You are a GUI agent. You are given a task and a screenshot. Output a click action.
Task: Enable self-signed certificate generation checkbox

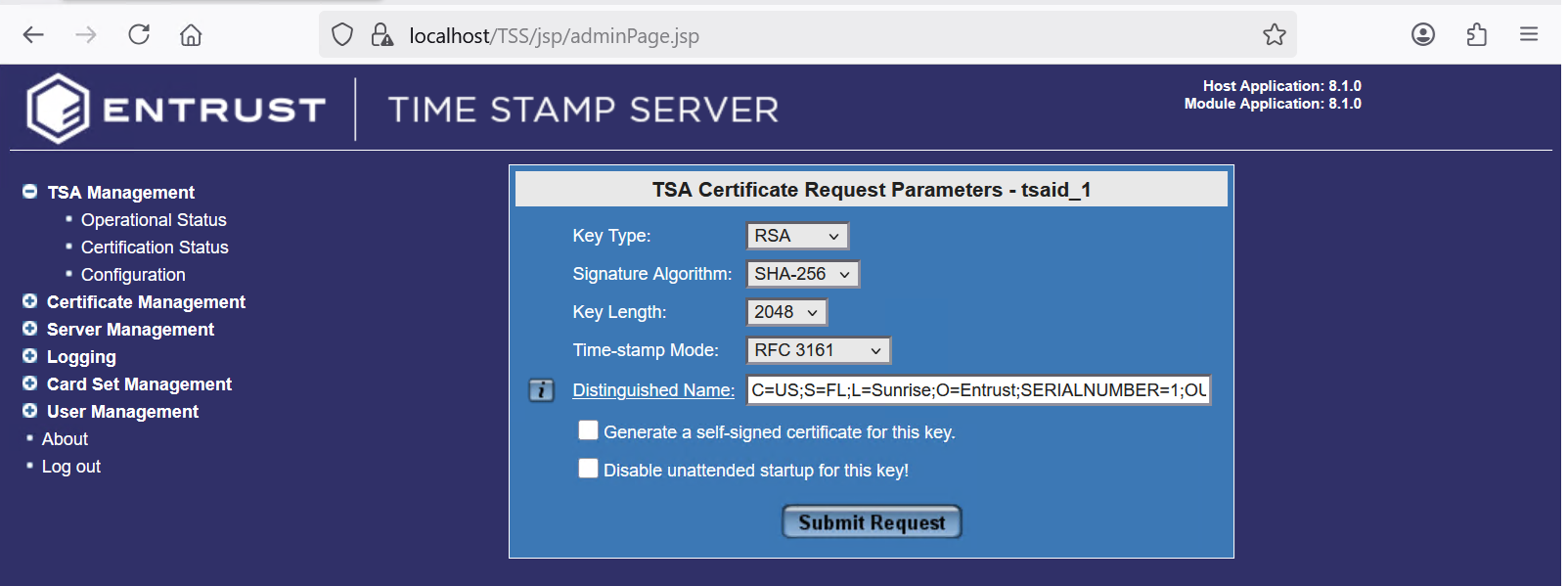(x=588, y=430)
